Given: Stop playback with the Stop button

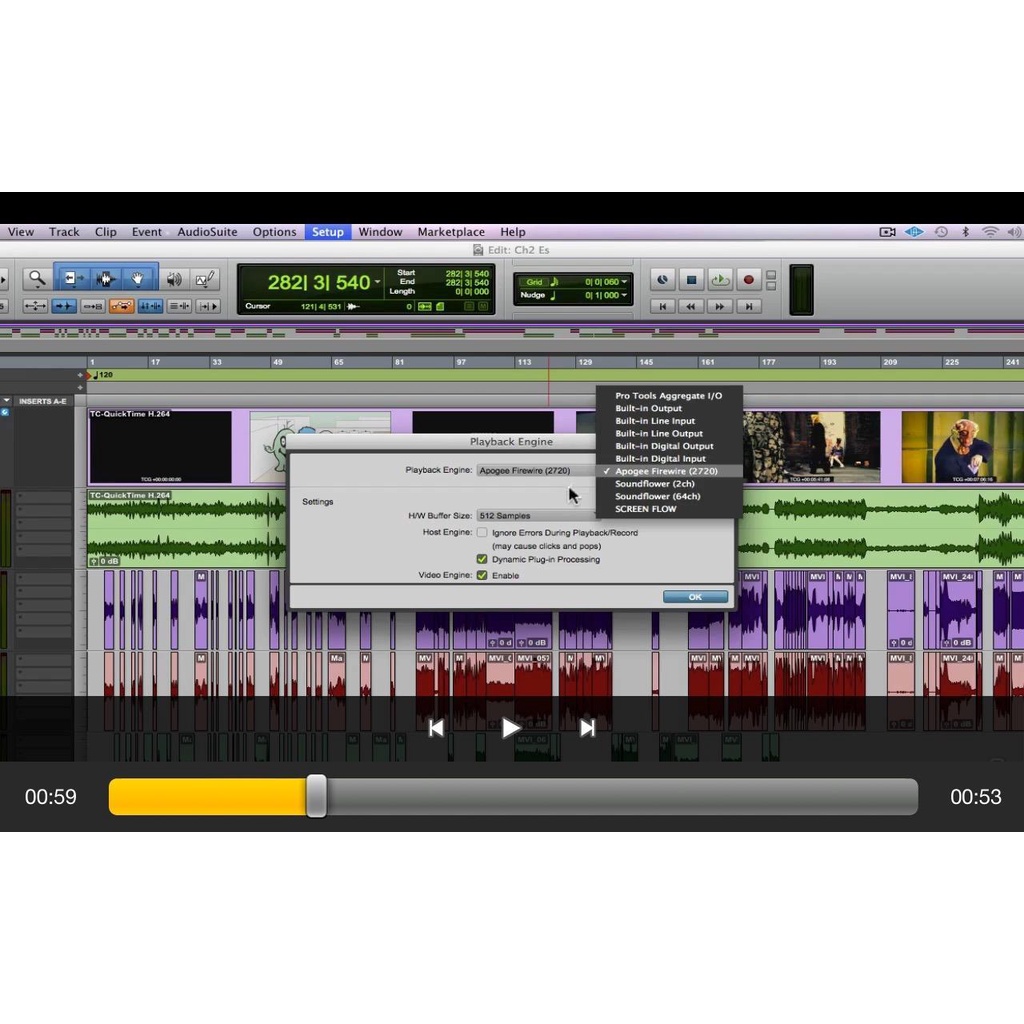Looking at the screenshot, I should click(x=691, y=280).
